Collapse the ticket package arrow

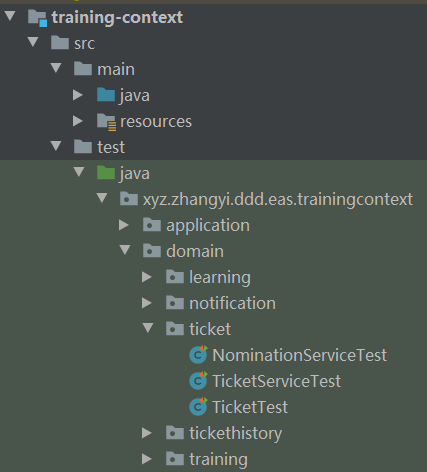click(148, 328)
